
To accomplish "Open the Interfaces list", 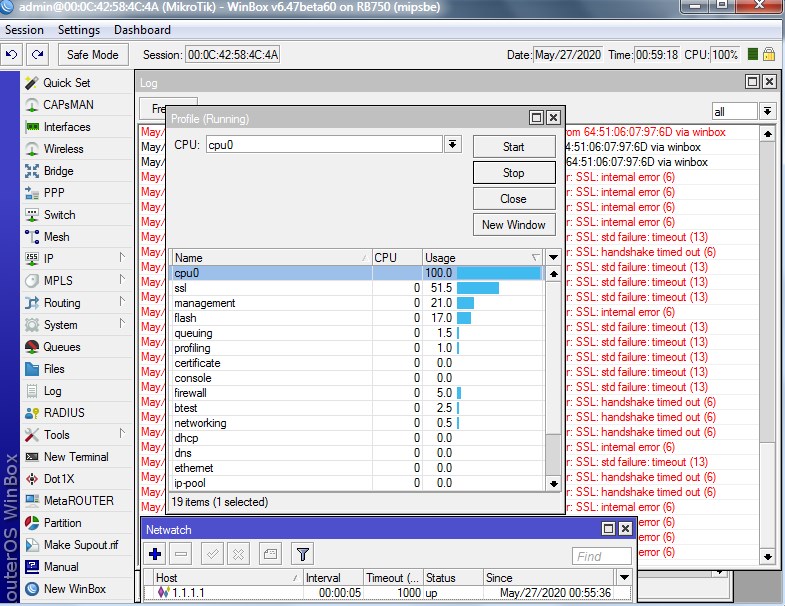I will coord(67,127).
